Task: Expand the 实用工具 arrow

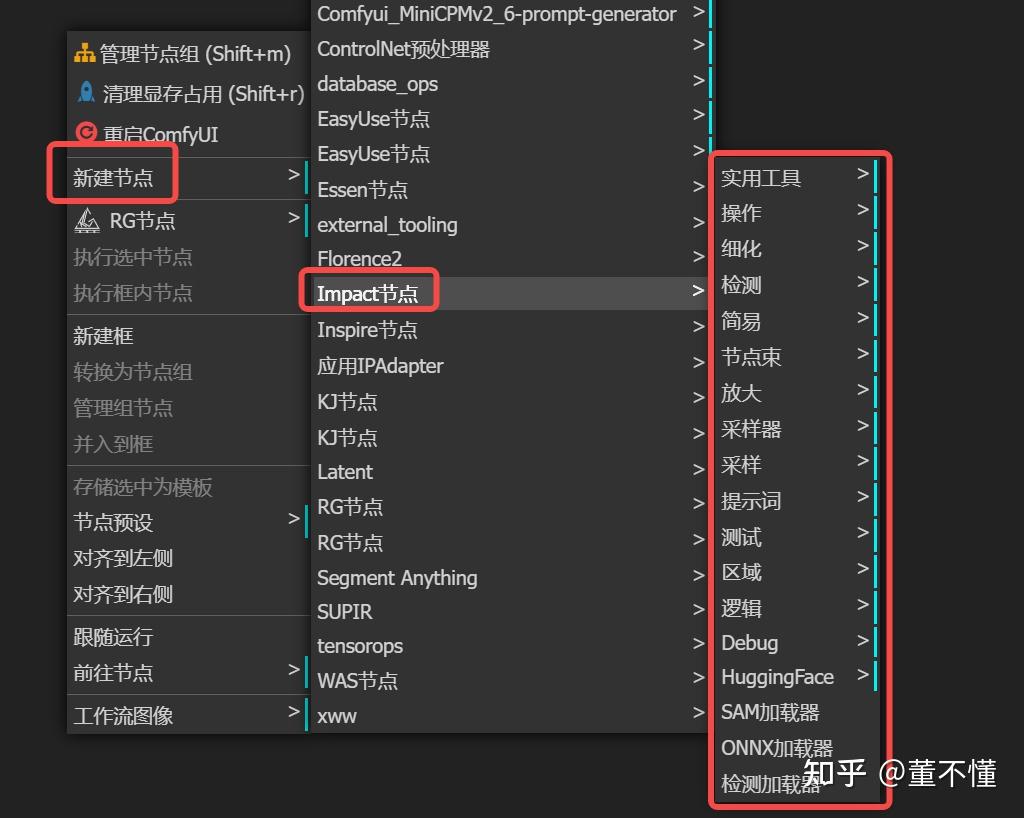Action: tap(863, 174)
